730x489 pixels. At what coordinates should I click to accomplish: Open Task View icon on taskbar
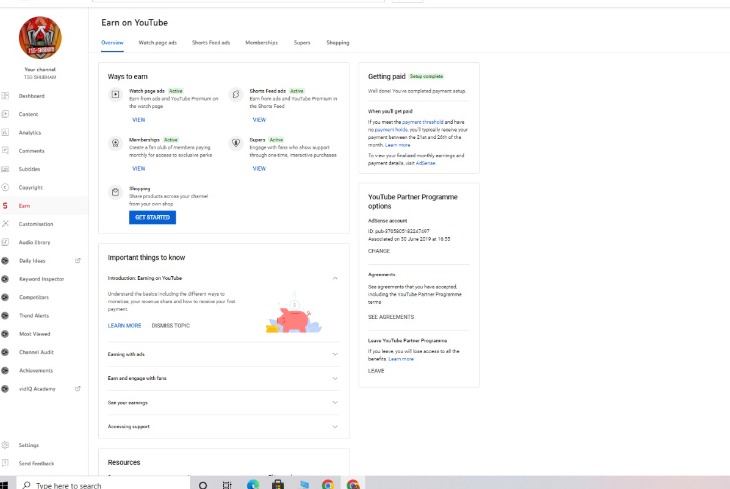point(227,485)
